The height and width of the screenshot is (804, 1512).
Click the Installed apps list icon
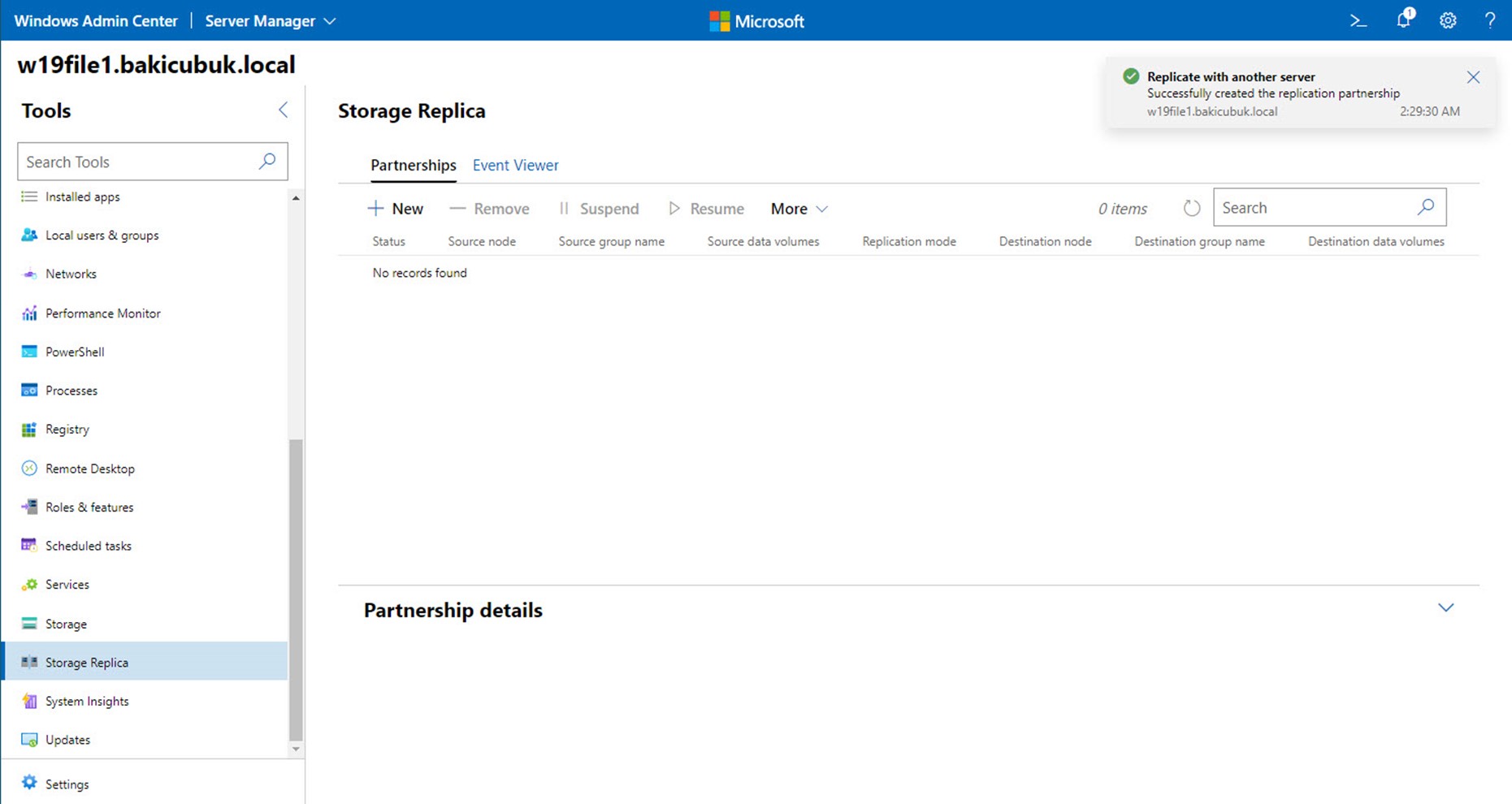[x=29, y=197]
